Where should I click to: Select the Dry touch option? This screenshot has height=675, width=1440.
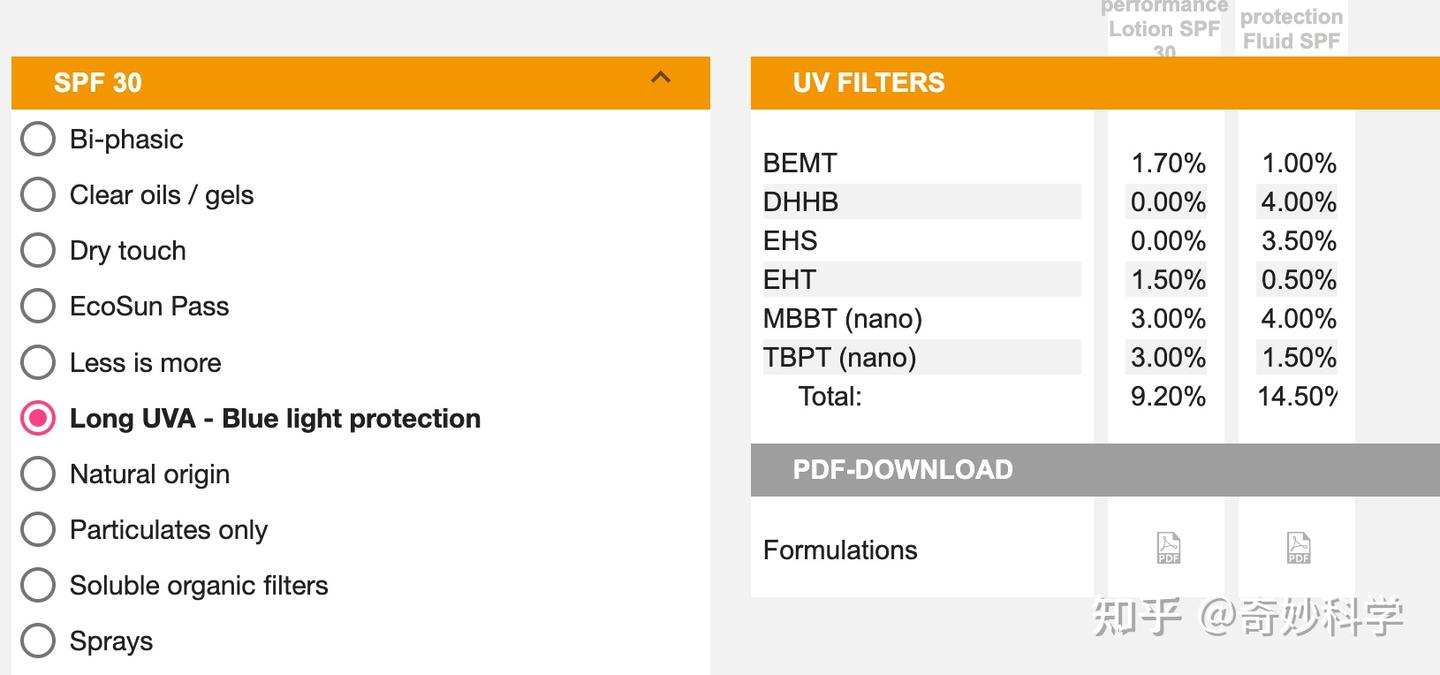click(x=38, y=250)
